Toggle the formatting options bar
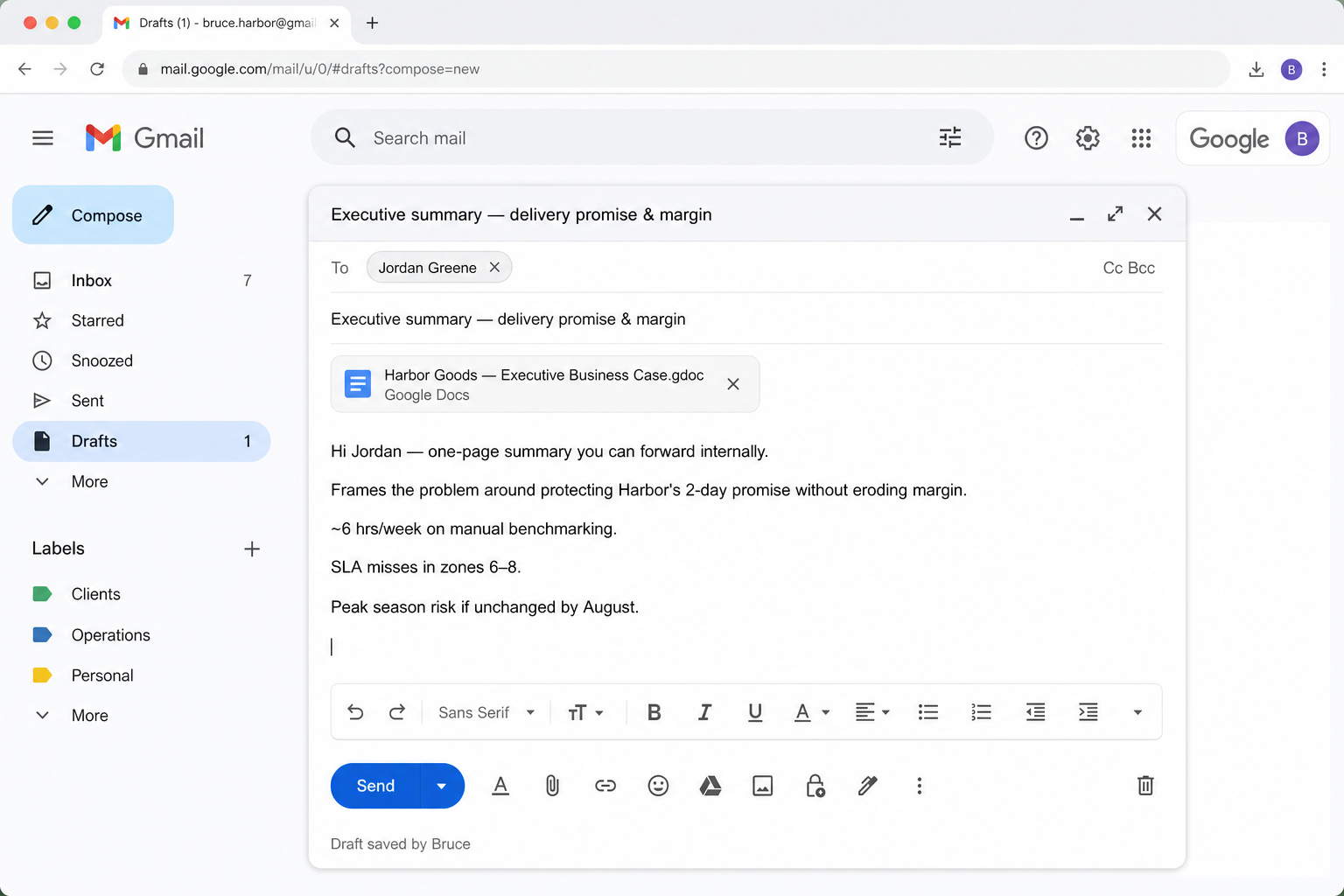1344x896 pixels. [500, 786]
